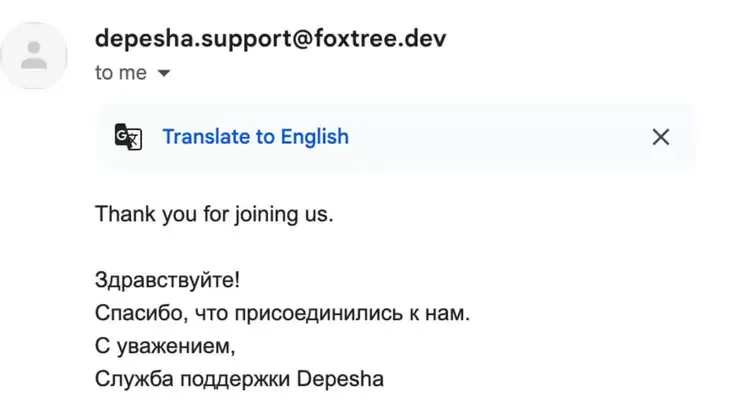Image resolution: width=732 pixels, height=414 pixels.
Task: Click the "С уважением," closing line
Action: (x=165, y=346)
